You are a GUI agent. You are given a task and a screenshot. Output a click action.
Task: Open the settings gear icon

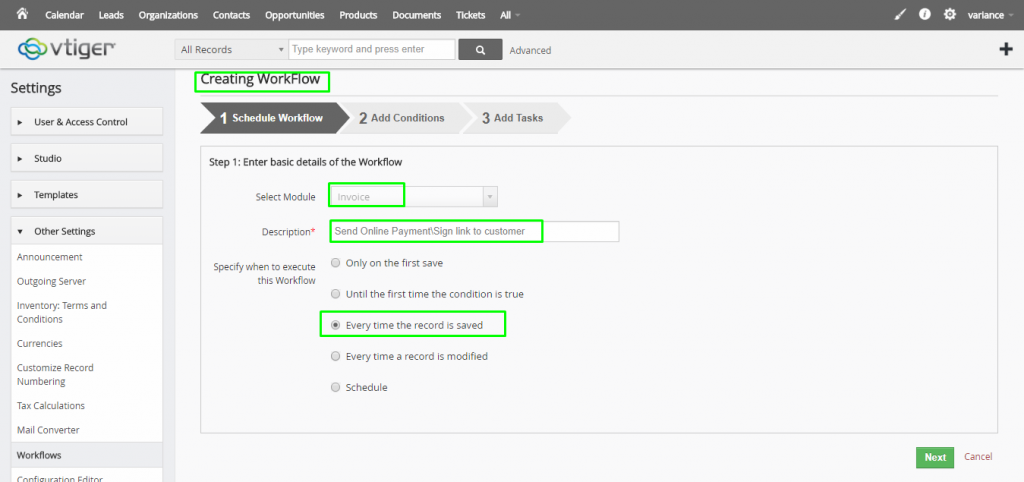(x=950, y=14)
